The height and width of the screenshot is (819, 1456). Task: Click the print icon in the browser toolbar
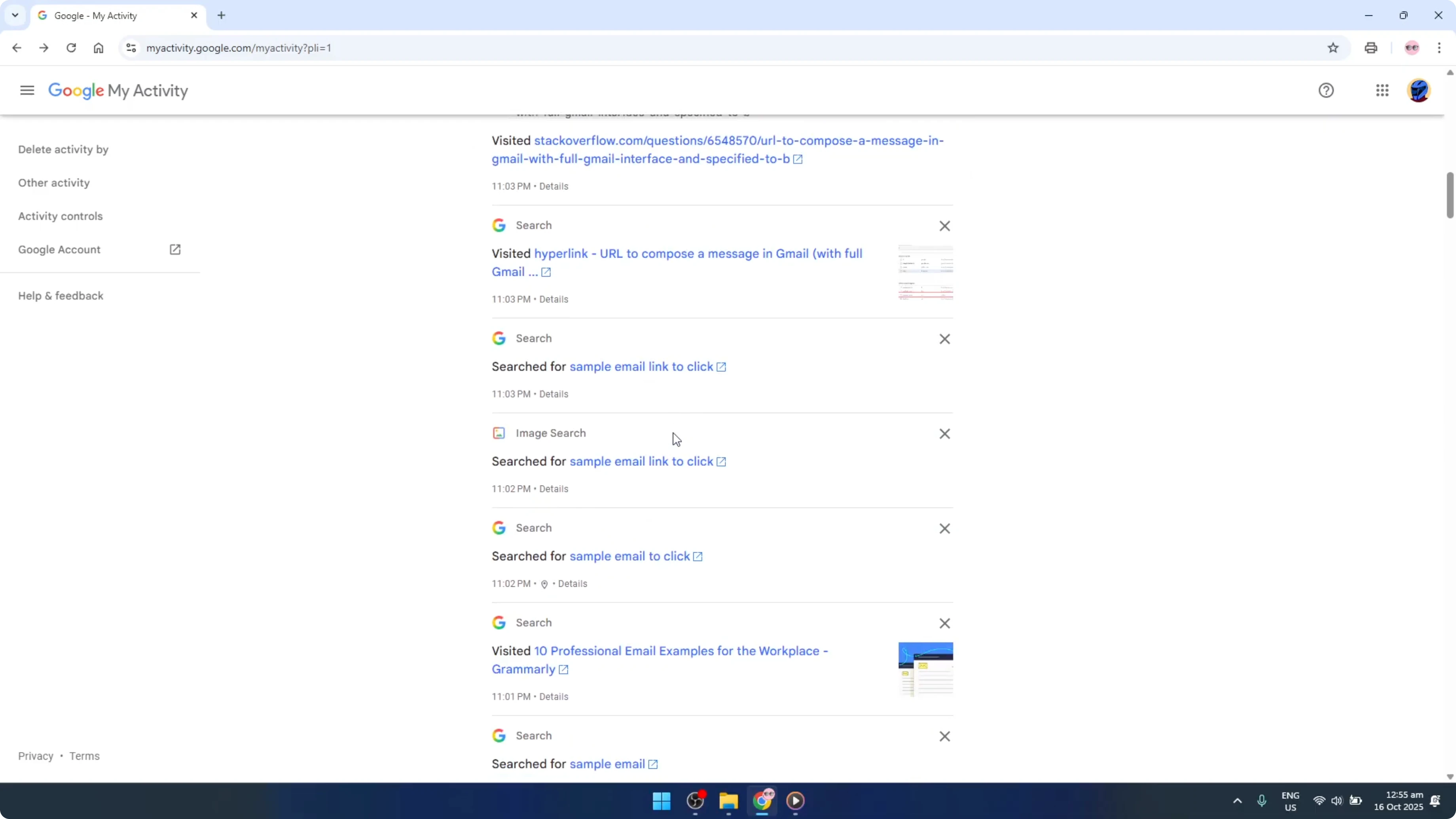1371,47
